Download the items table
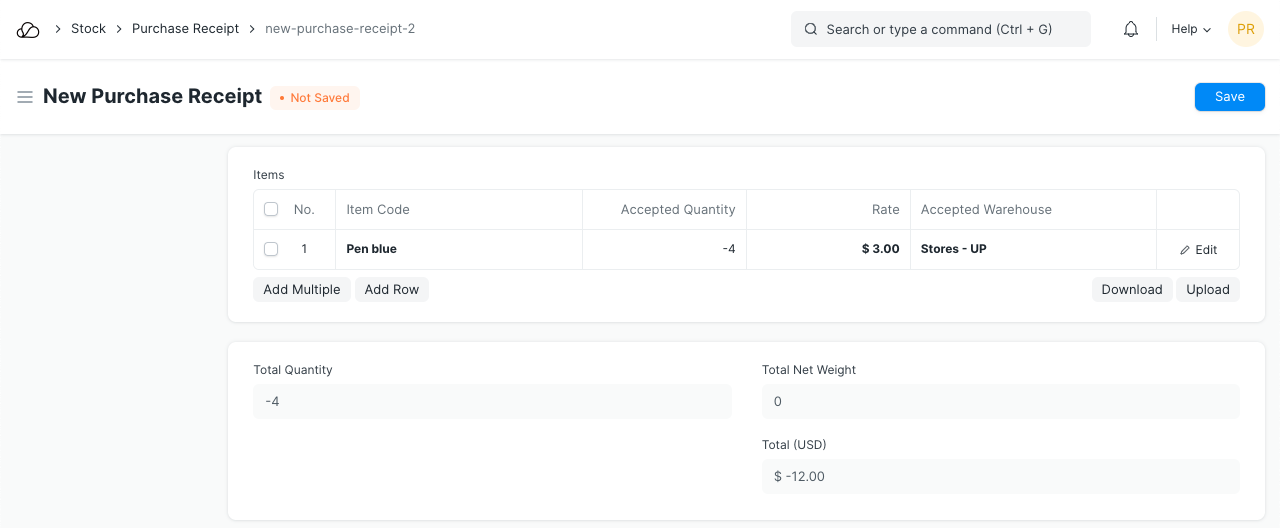The width and height of the screenshot is (1280, 528). 1131,290
